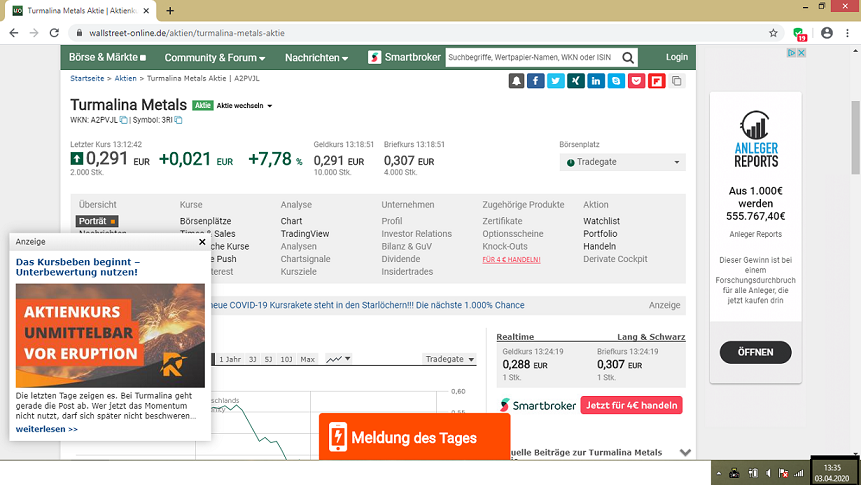The height and width of the screenshot is (485, 861).
Task: Expand the 'Aktie wechseln' dropdown
Action: (245, 105)
